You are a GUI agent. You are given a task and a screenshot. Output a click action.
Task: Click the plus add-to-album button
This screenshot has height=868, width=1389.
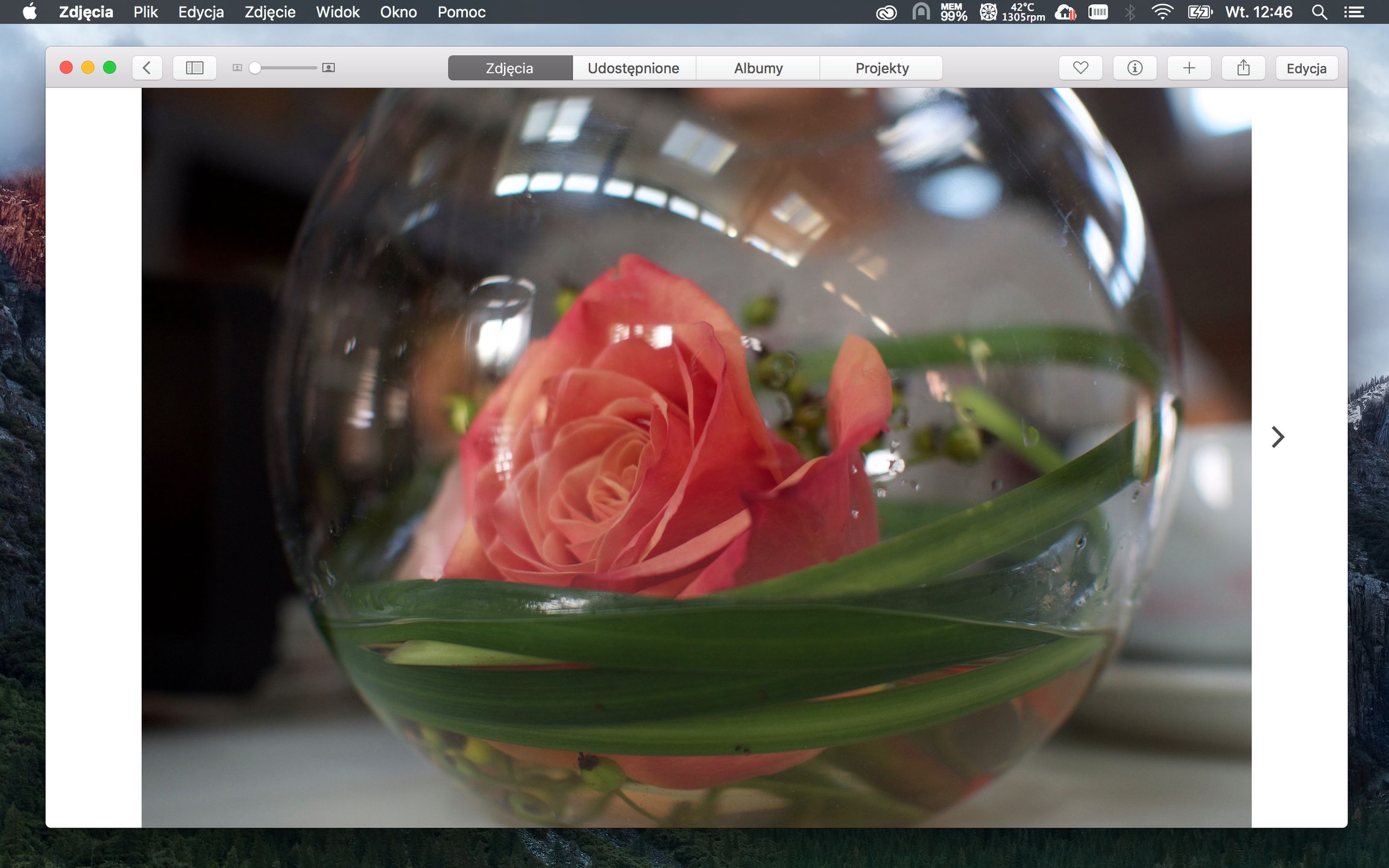point(1189,68)
